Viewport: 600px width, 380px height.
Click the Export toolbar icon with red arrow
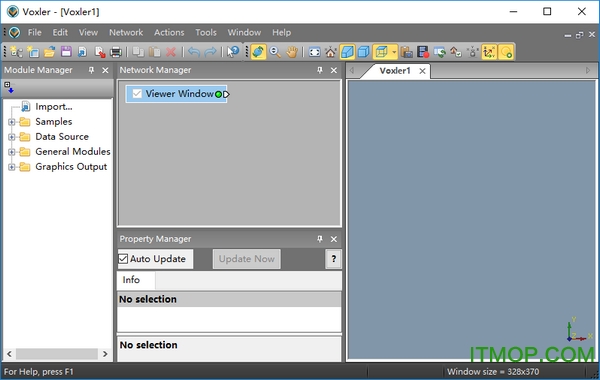pos(99,52)
